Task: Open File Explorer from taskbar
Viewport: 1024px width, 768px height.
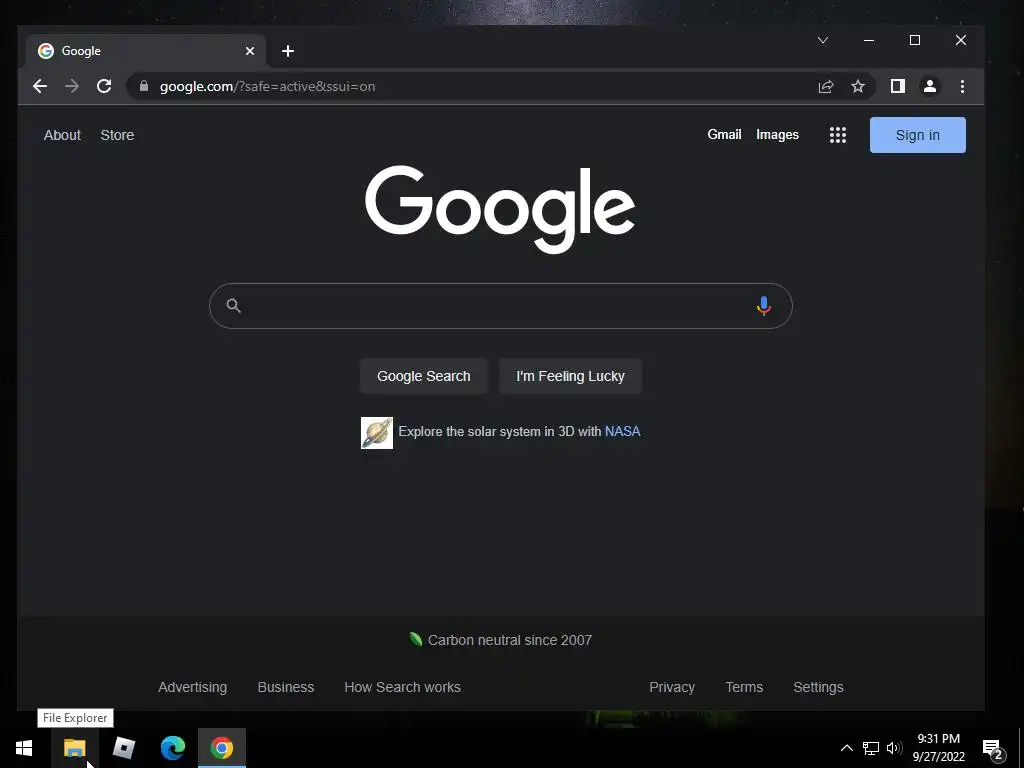Action: [74, 748]
